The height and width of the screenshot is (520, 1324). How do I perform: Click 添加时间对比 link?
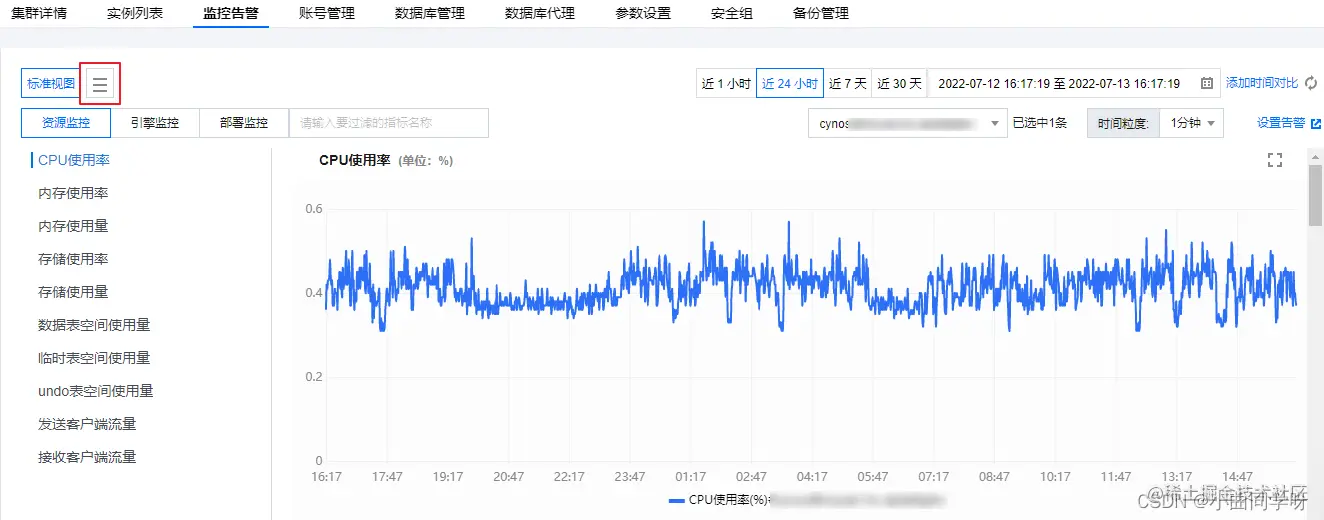[x=1262, y=84]
